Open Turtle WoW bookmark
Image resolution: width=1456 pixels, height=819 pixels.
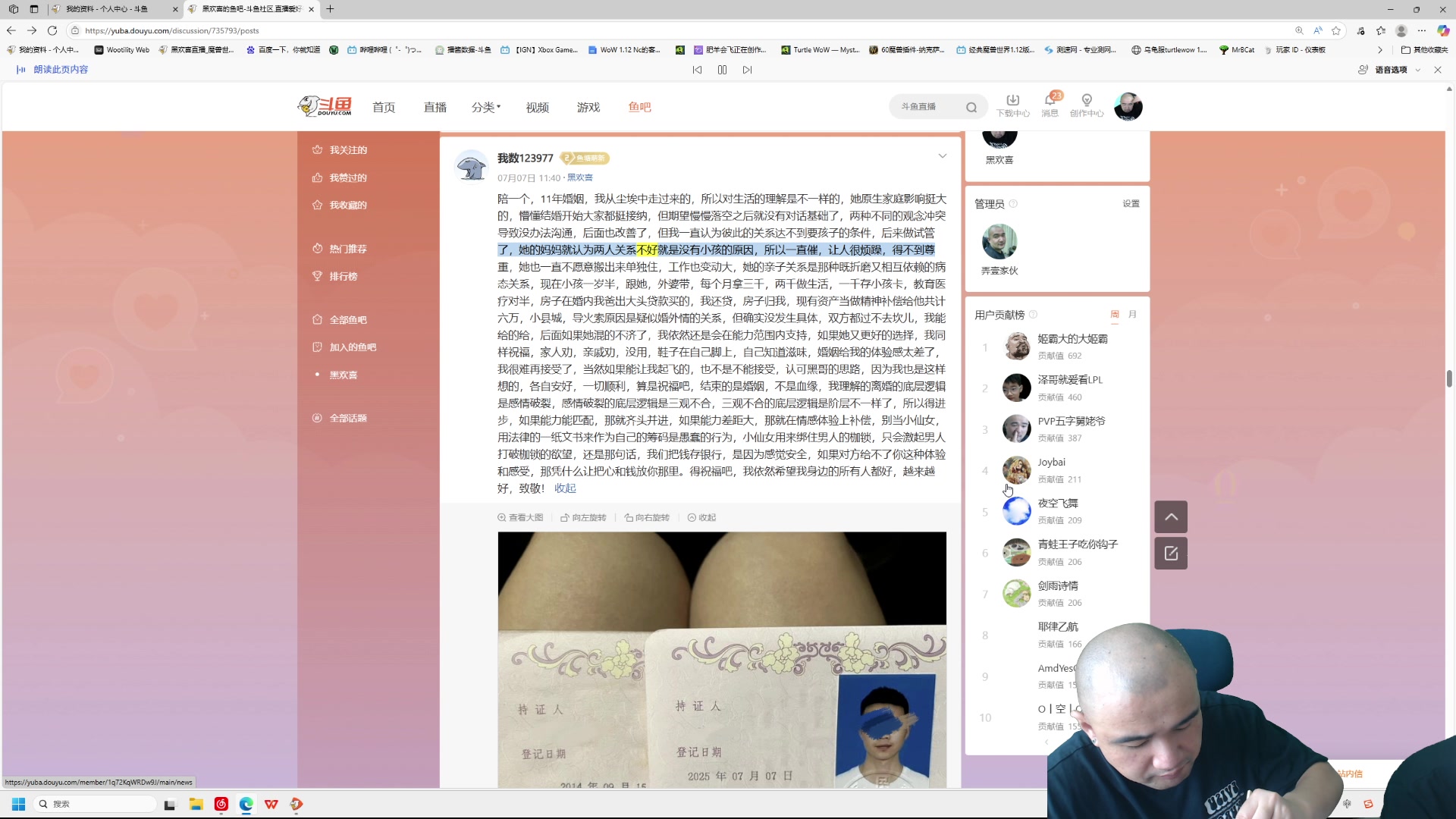(x=821, y=50)
